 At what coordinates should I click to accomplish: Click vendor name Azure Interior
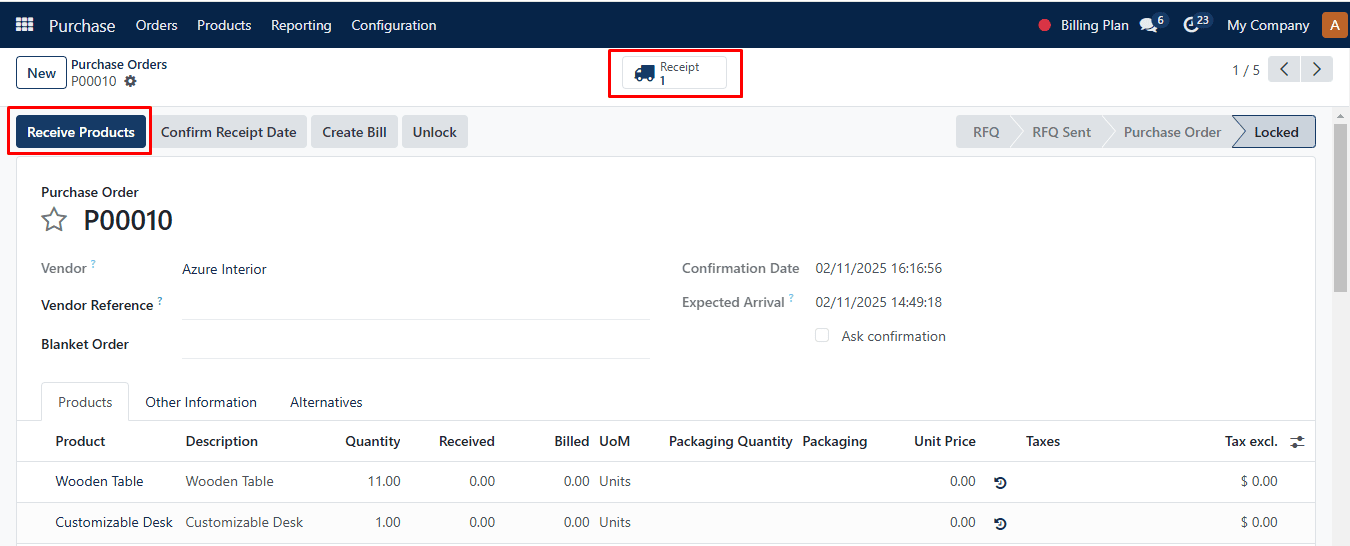[224, 269]
